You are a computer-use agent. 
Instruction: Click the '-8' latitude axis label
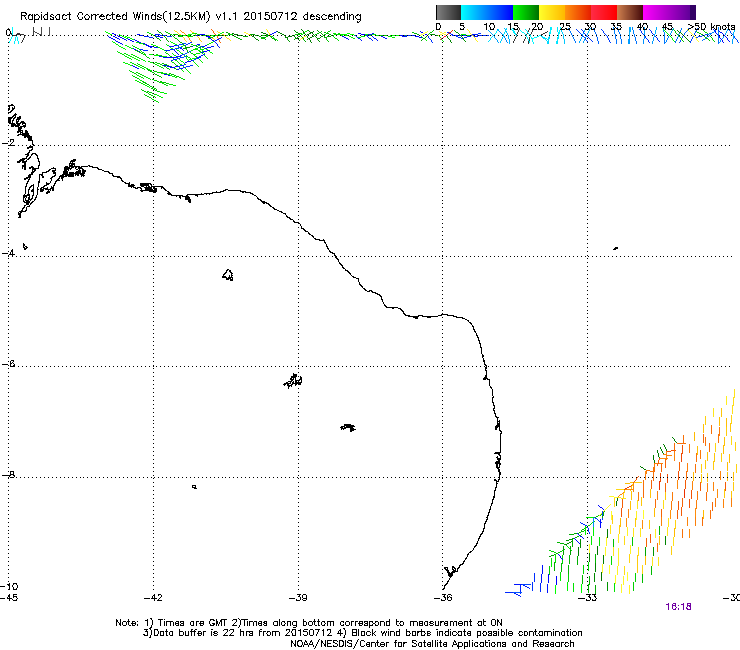point(8,475)
